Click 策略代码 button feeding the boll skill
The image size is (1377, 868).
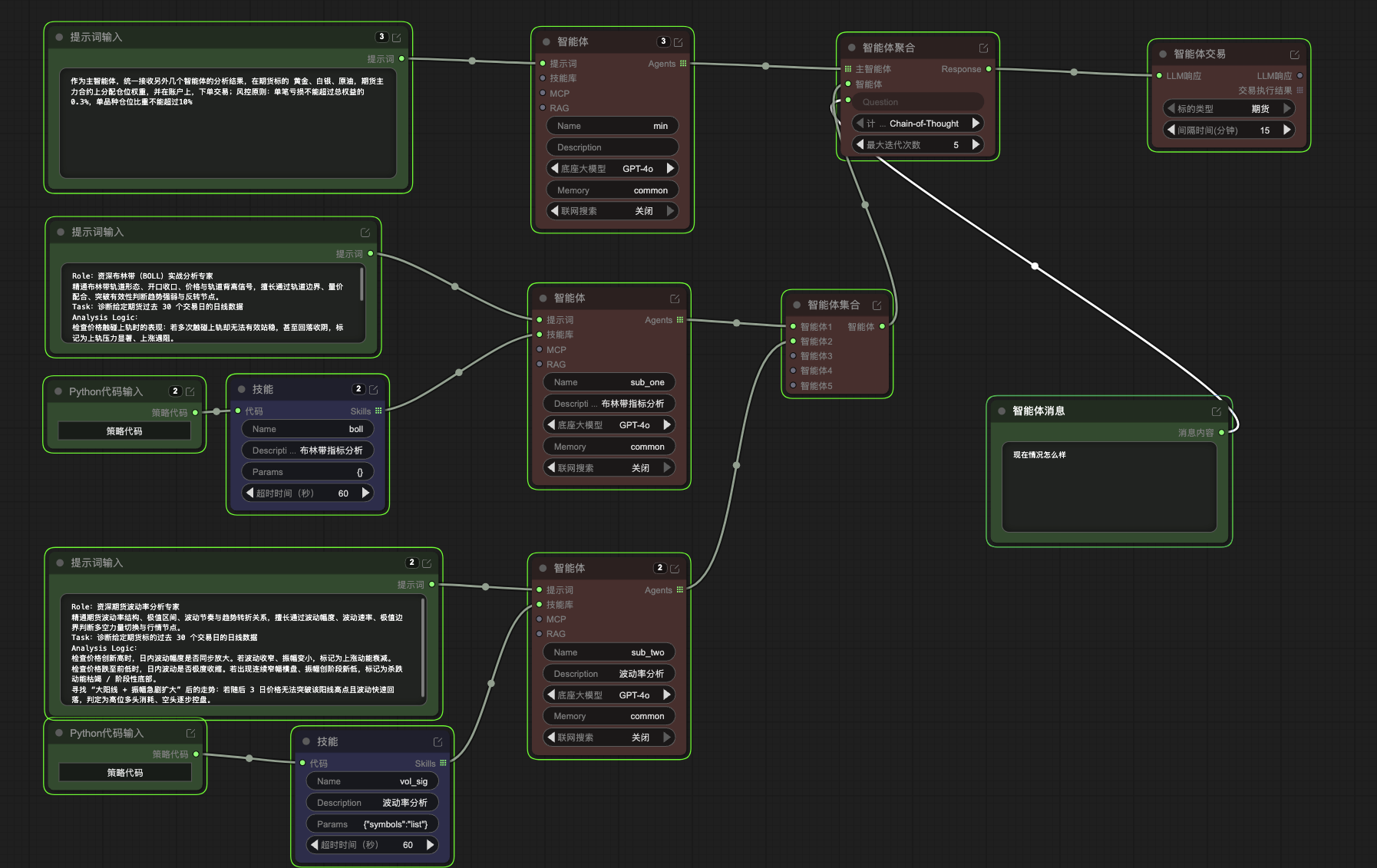coord(124,431)
